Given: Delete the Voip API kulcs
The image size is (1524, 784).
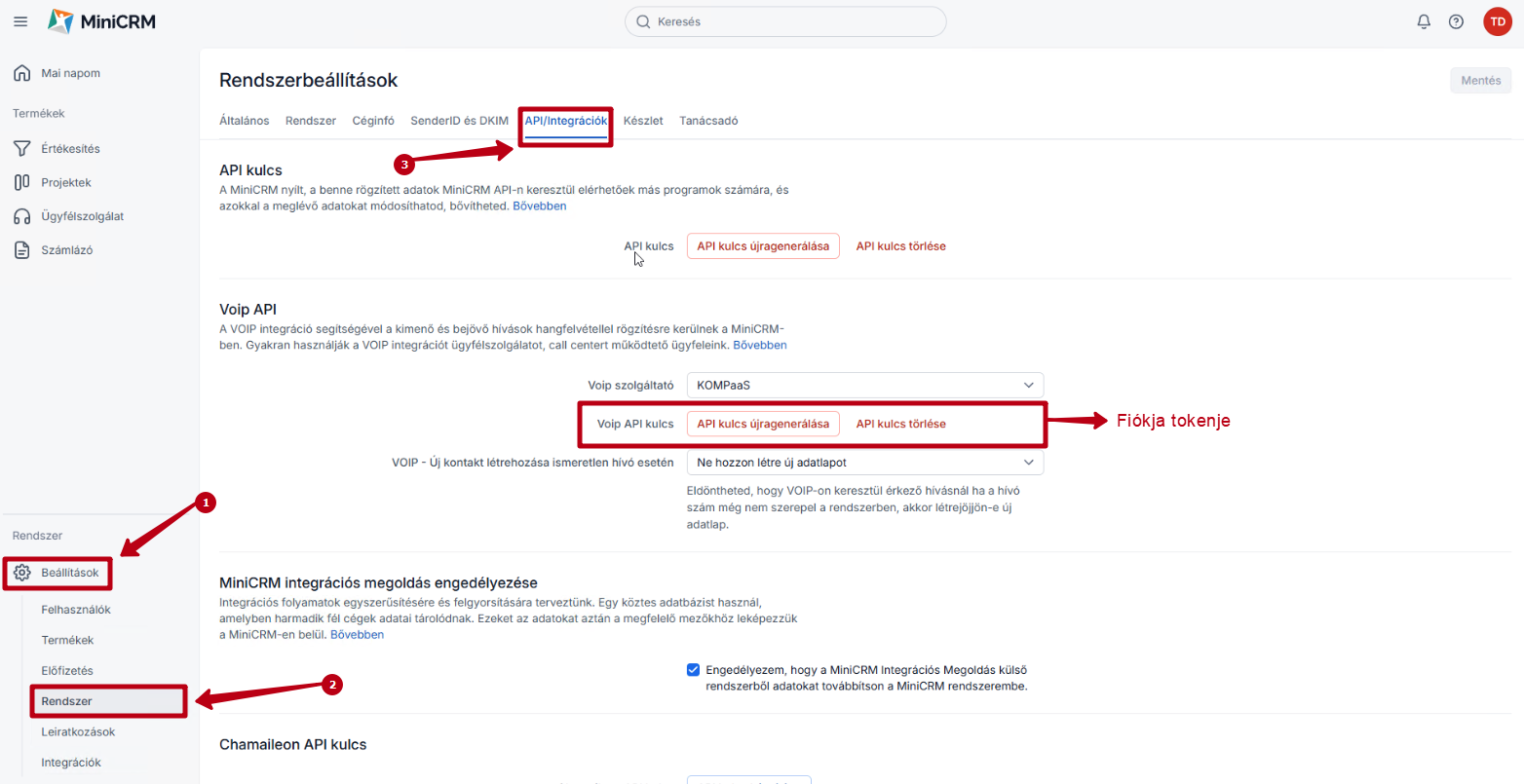Looking at the screenshot, I should 901,424.
